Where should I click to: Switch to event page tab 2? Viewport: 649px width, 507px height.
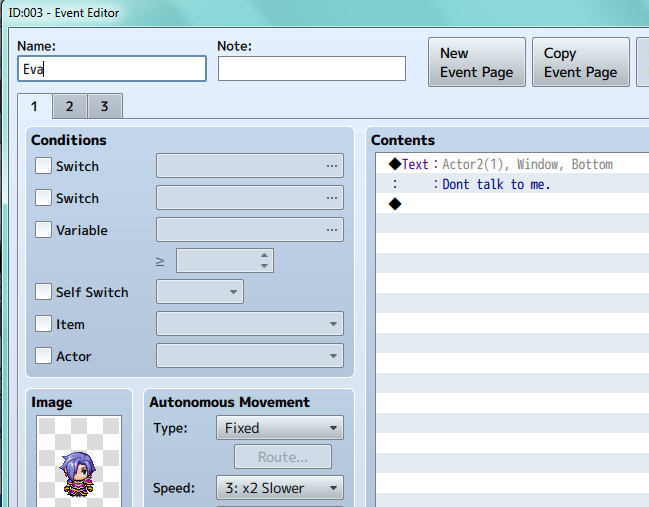pos(70,106)
